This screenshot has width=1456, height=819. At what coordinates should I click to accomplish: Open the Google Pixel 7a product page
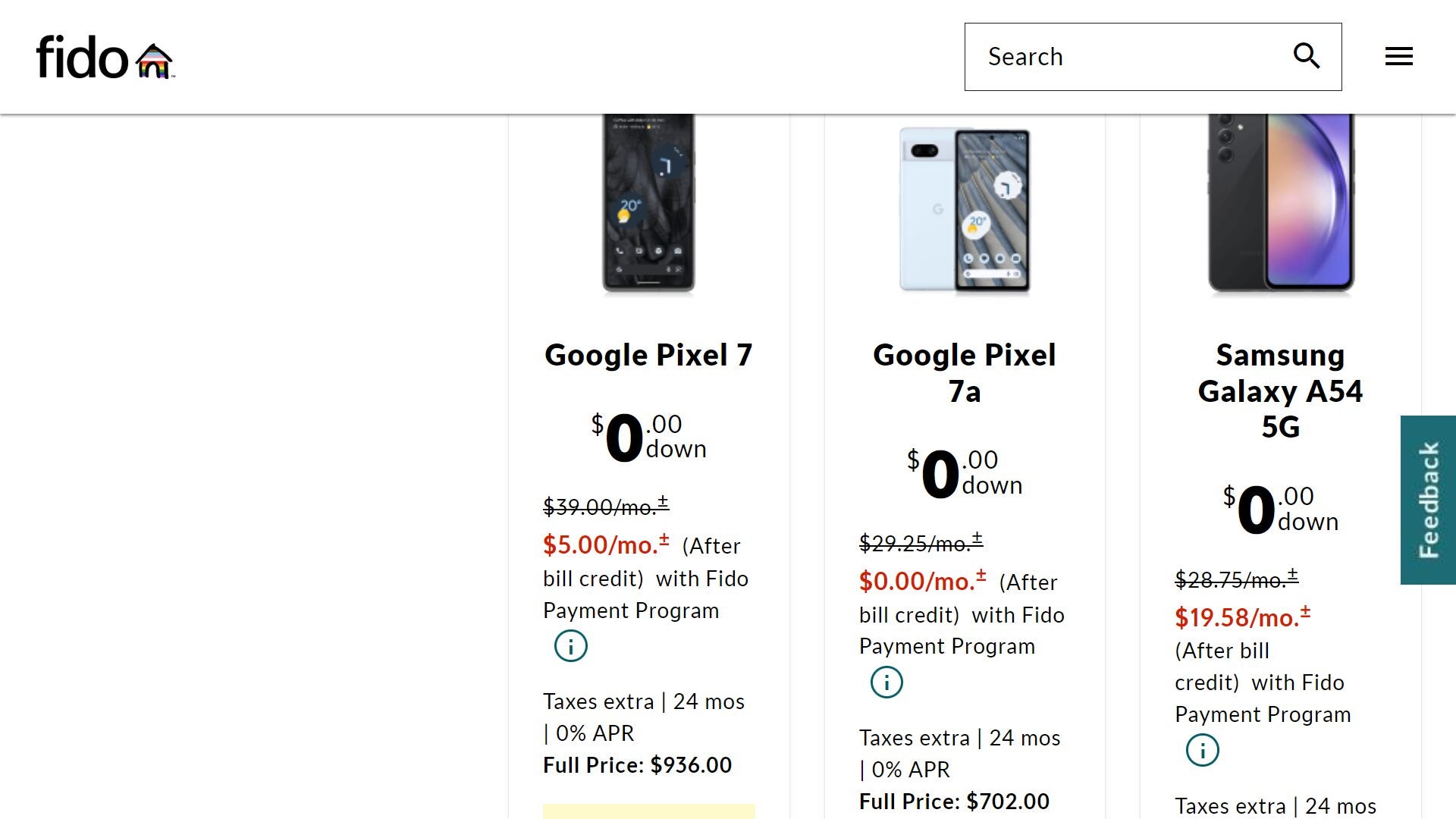tap(965, 373)
